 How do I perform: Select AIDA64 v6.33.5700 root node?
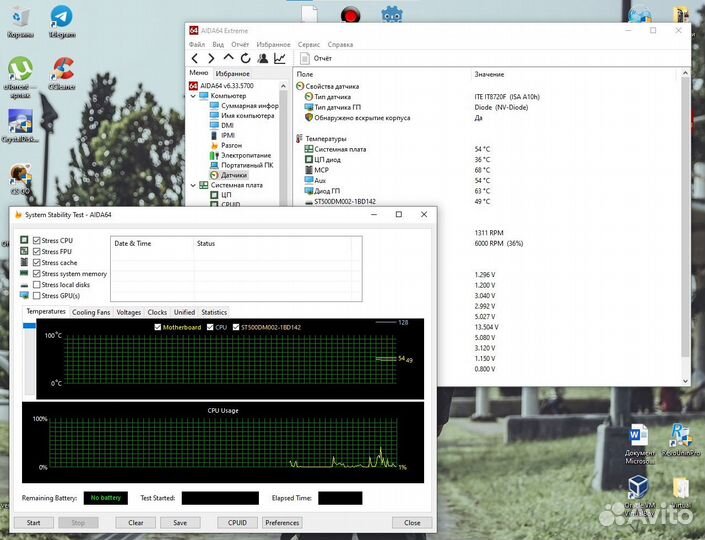(221, 85)
